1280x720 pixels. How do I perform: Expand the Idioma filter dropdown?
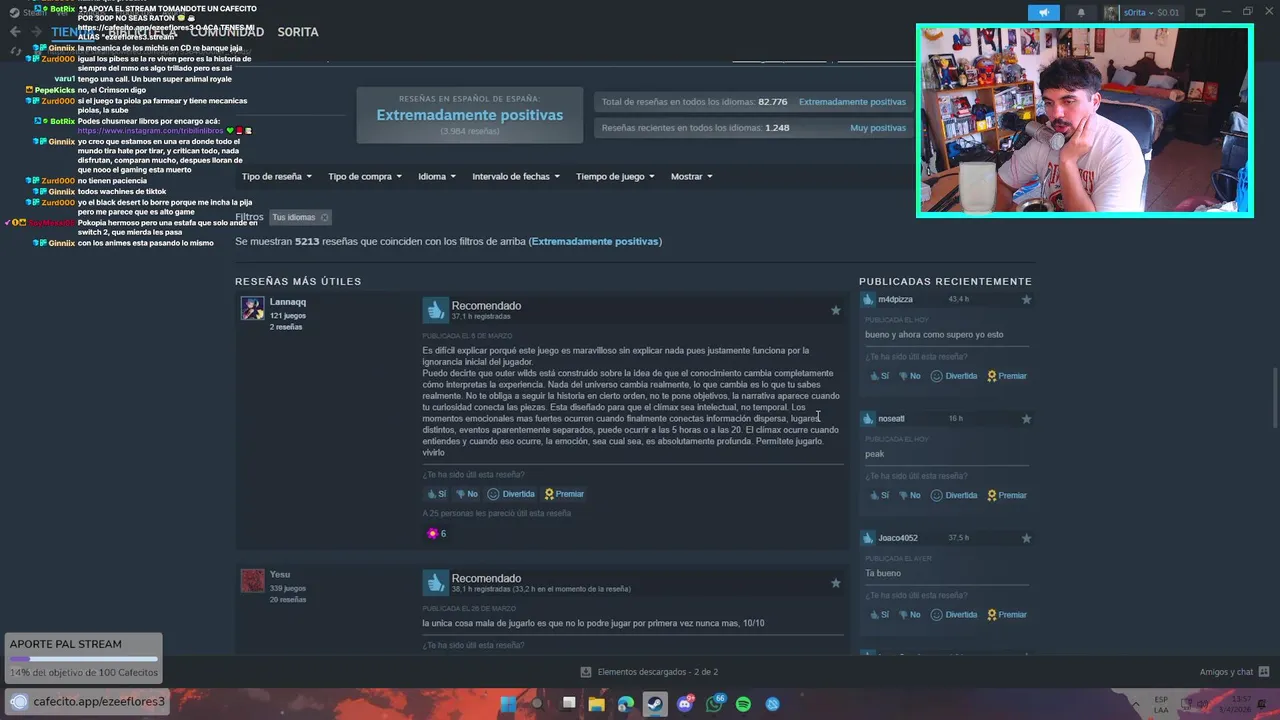click(x=436, y=176)
